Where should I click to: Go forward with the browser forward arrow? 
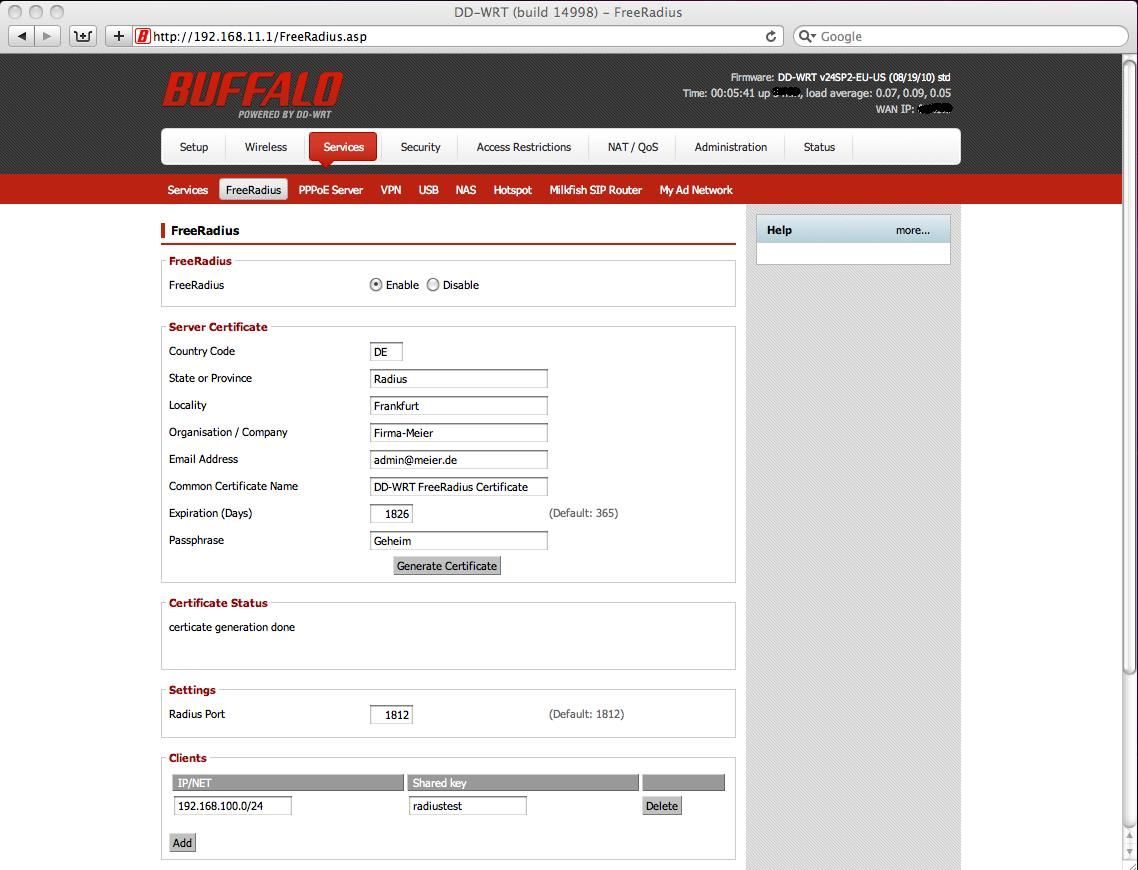[47, 36]
